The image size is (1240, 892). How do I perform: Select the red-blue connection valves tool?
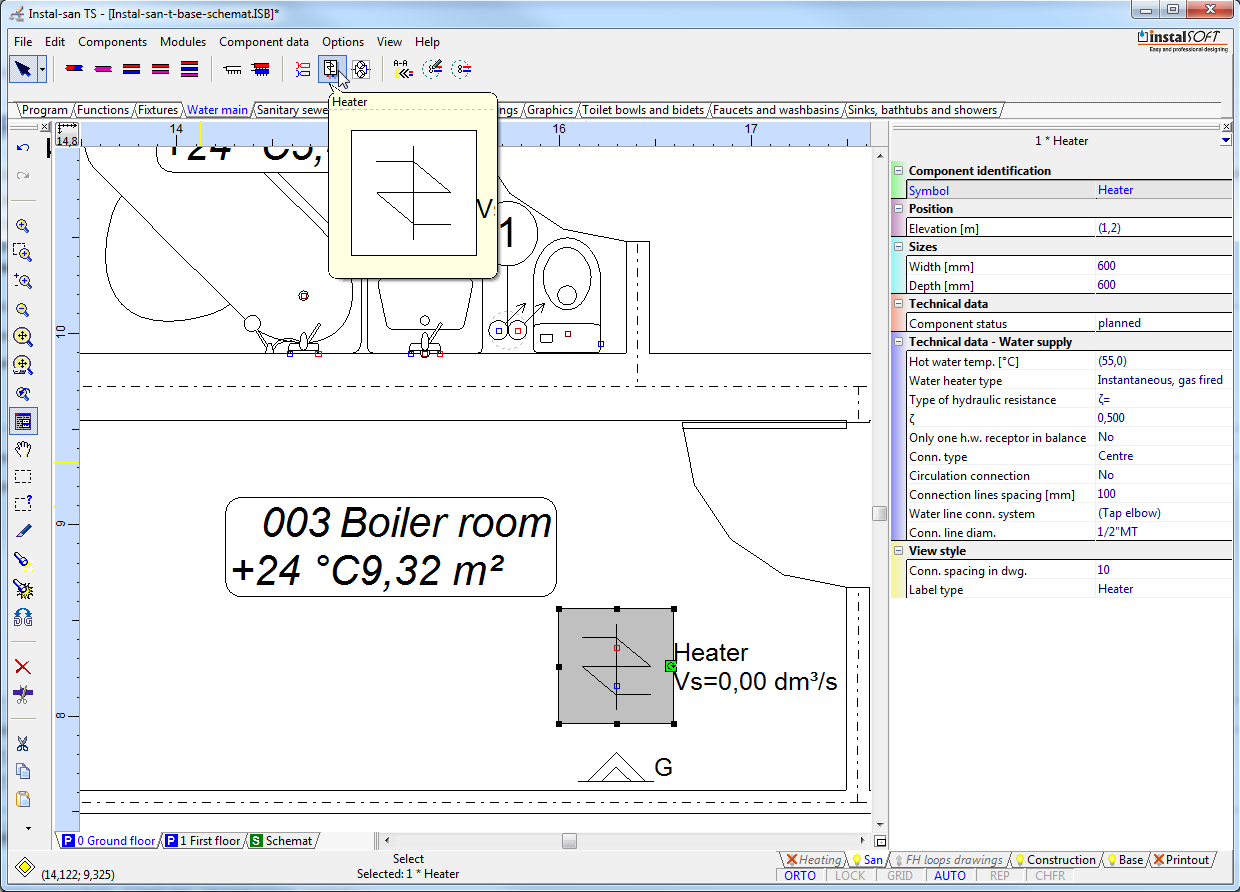302,69
